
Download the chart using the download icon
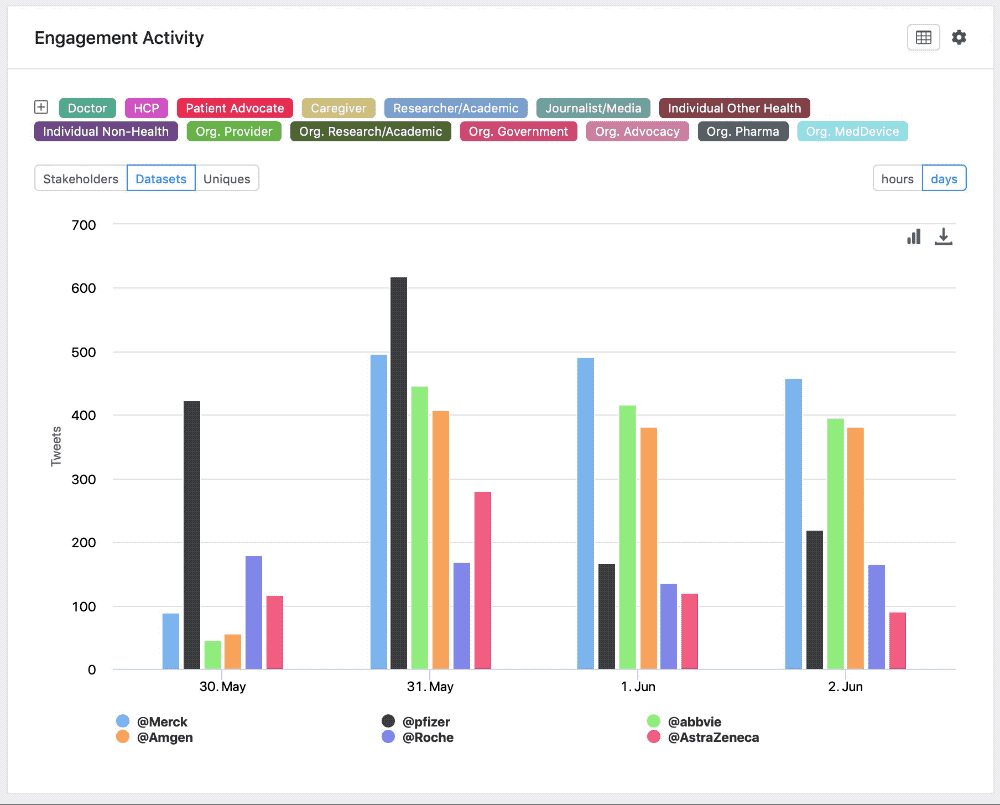coord(943,237)
